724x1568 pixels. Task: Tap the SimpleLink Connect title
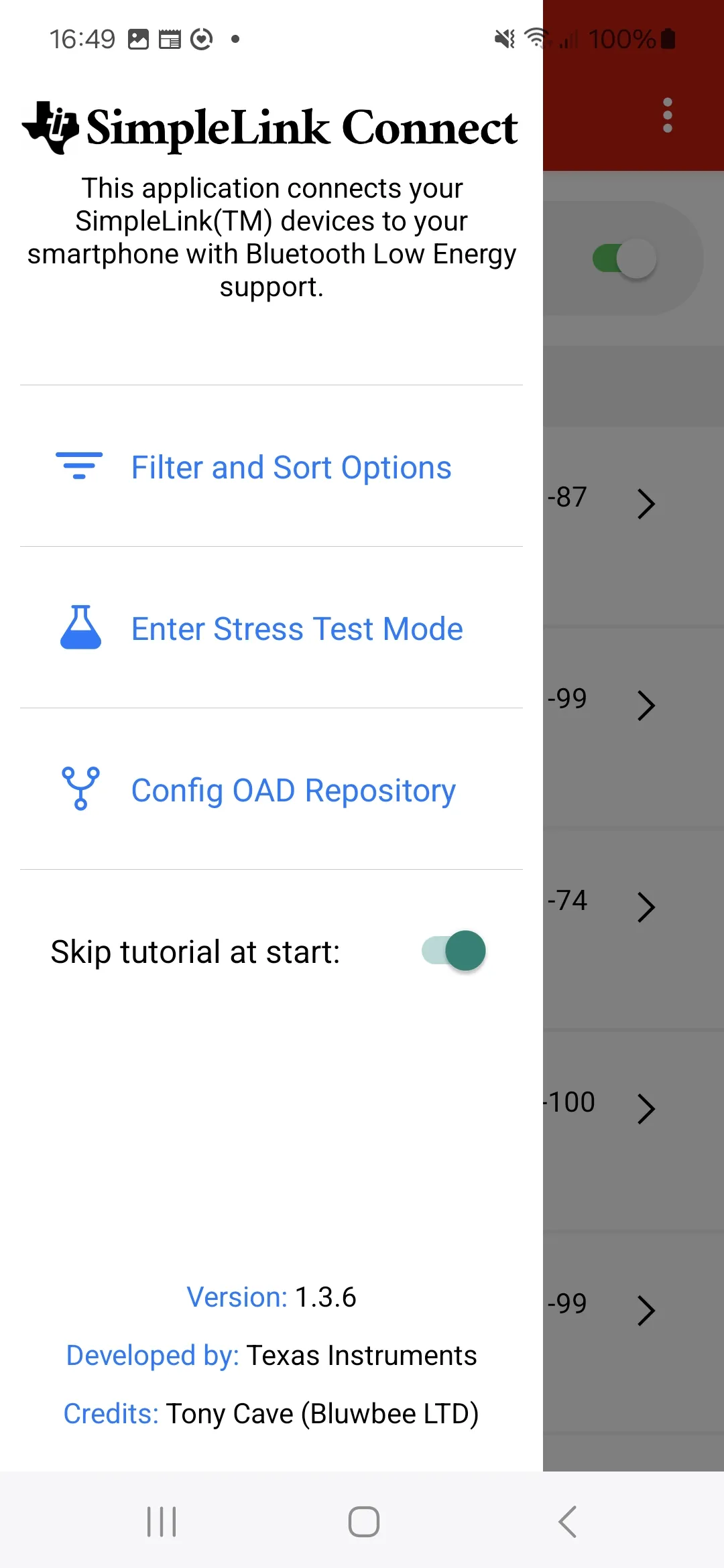(x=302, y=127)
